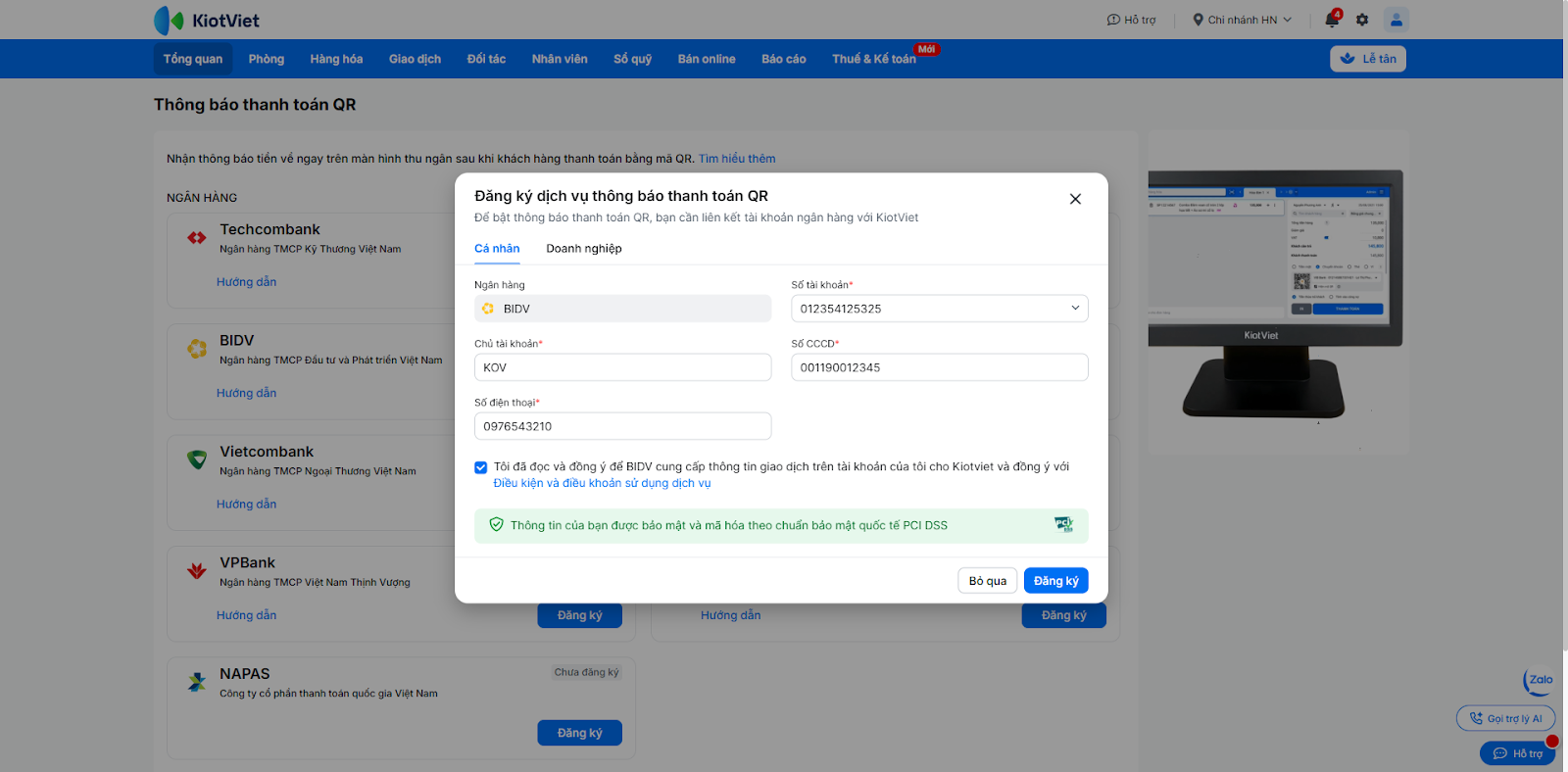Open the settings gear
1568x772 pixels.
click(x=1362, y=20)
